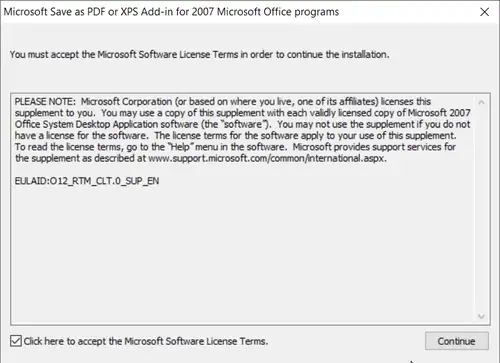Click the support.microsoft.com URL in the license
The width and height of the screenshot is (500, 363).
click(267, 158)
